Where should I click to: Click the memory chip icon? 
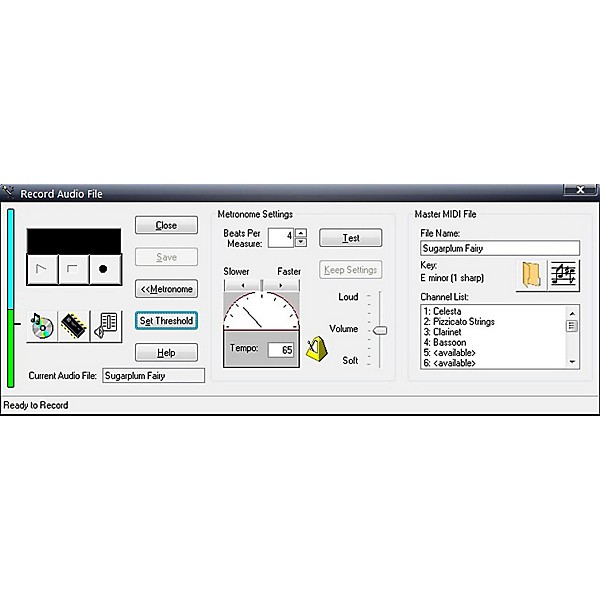pos(74,326)
